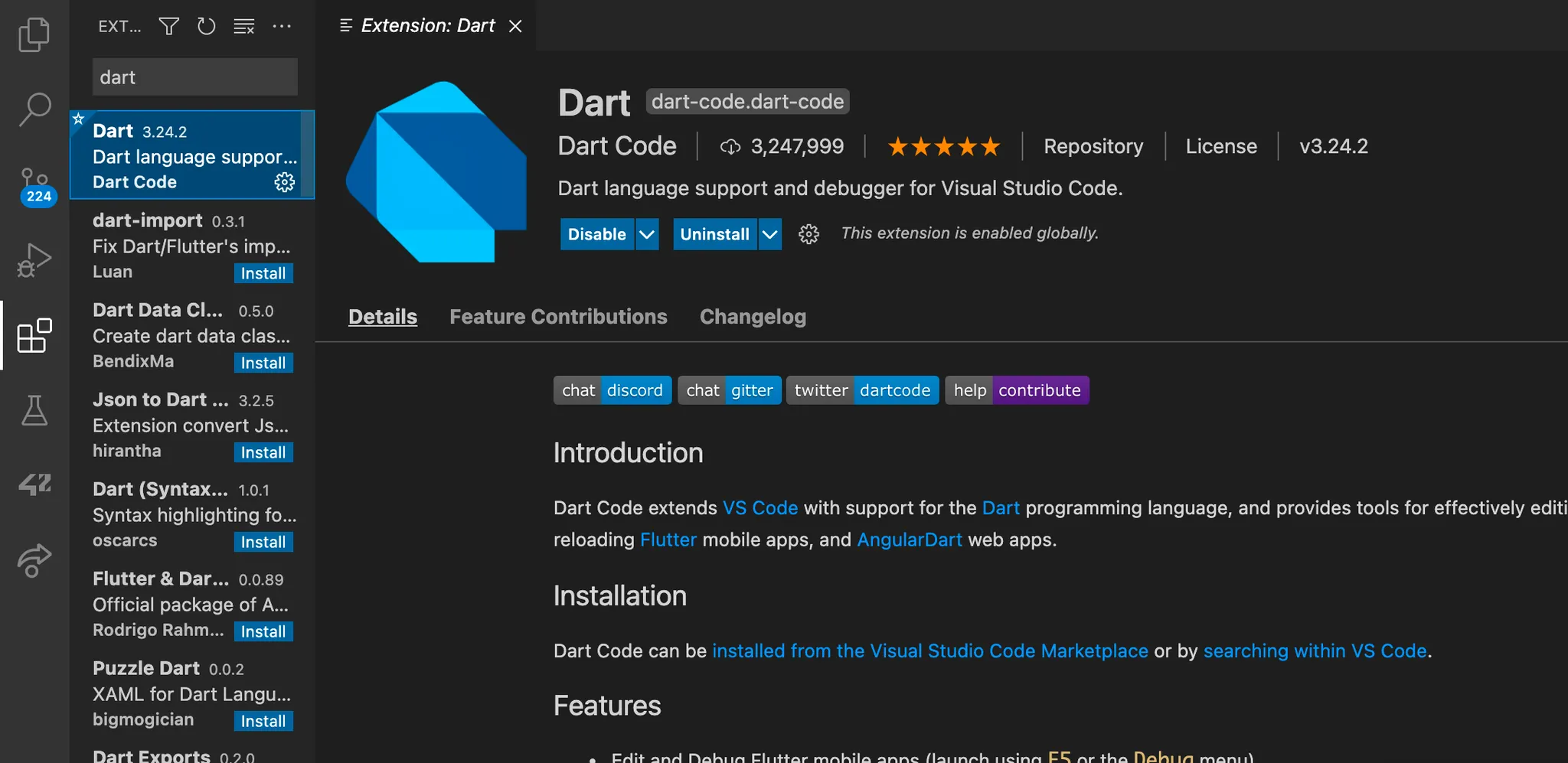Open the extensions panel more actions menu
1568x763 pixels.
282,27
